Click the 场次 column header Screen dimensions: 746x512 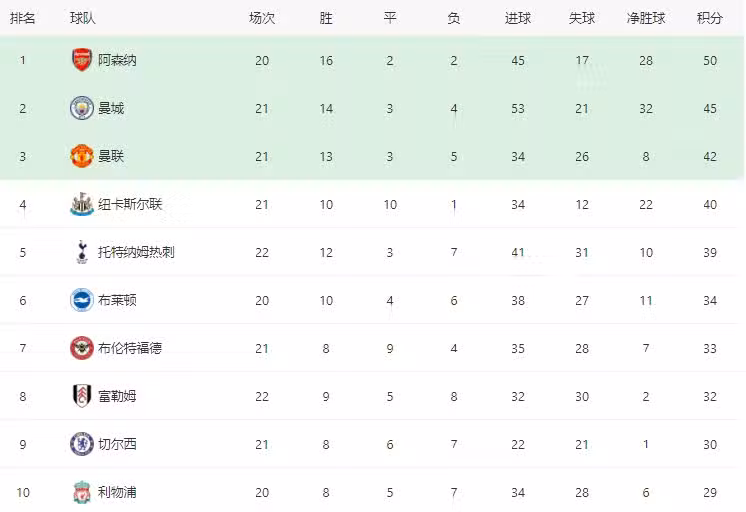tap(262, 18)
